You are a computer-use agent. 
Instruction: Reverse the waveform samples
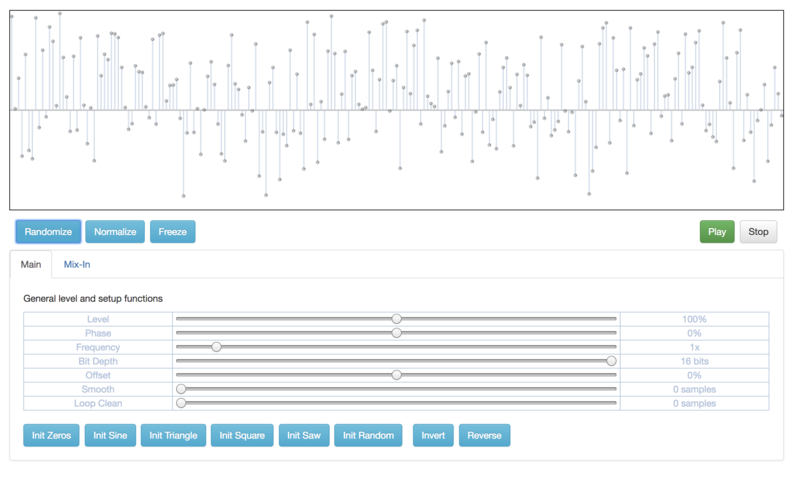(484, 436)
